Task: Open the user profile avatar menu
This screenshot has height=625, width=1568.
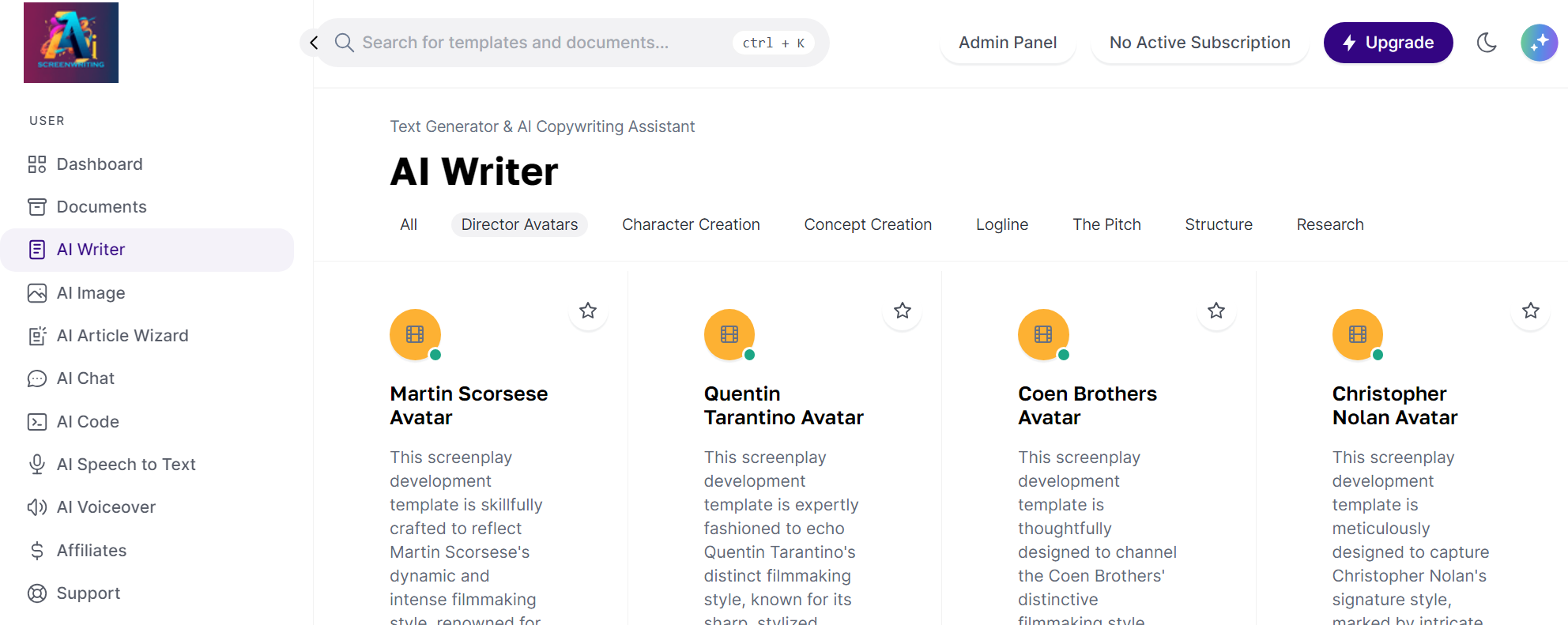Action: 1539,43
